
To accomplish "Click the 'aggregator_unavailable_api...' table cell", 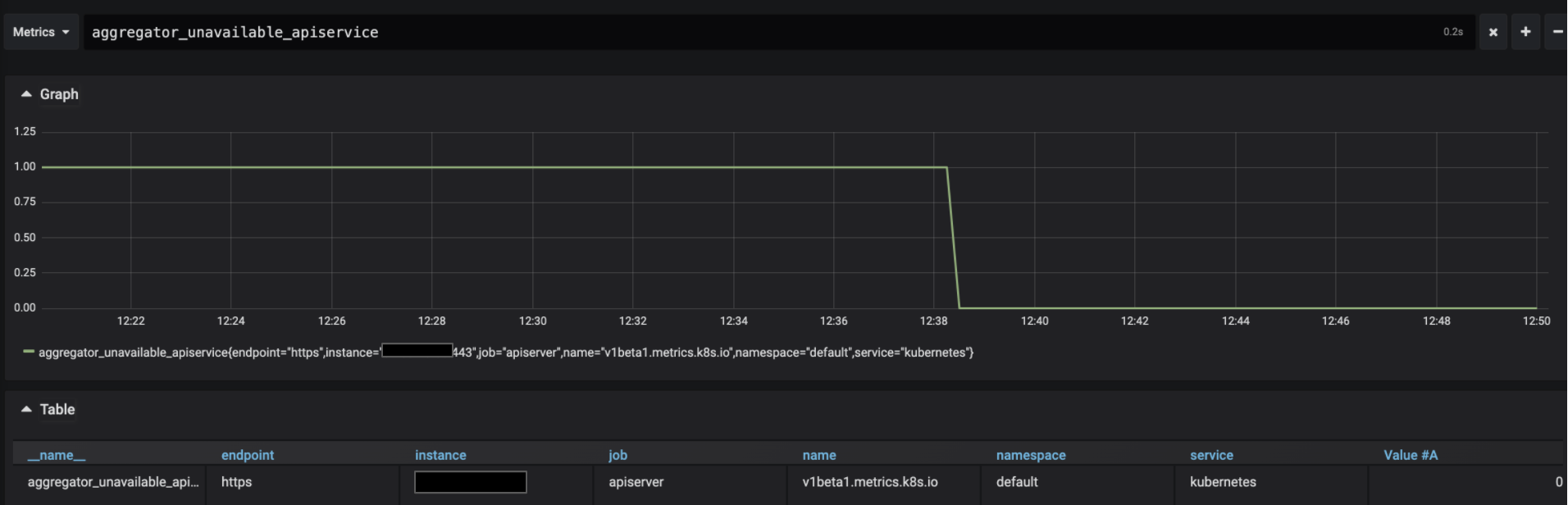I will coord(113,482).
